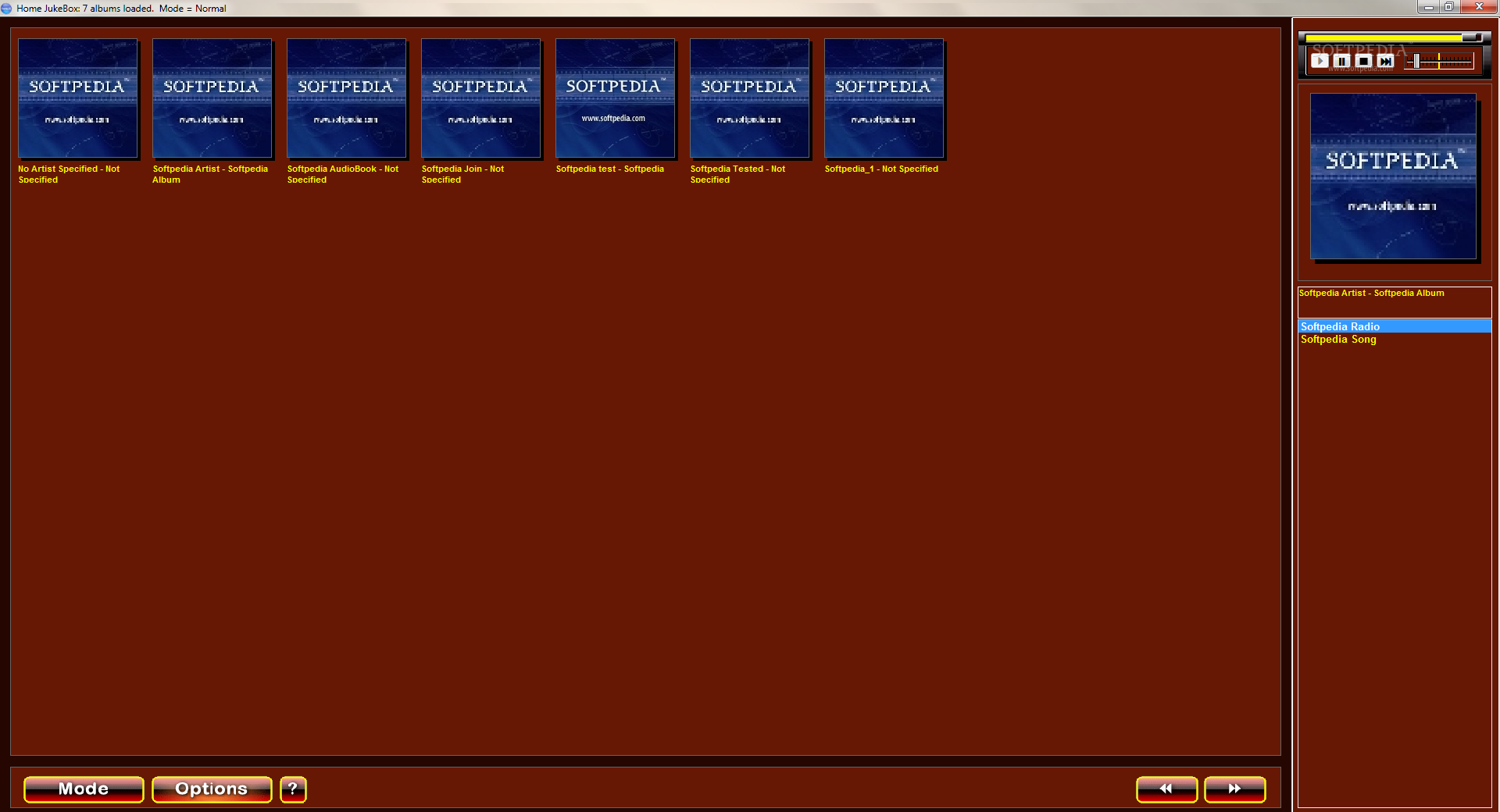Open help with the question mark button
The height and width of the screenshot is (812, 1500).
pyautogui.click(x=293, y=789)
